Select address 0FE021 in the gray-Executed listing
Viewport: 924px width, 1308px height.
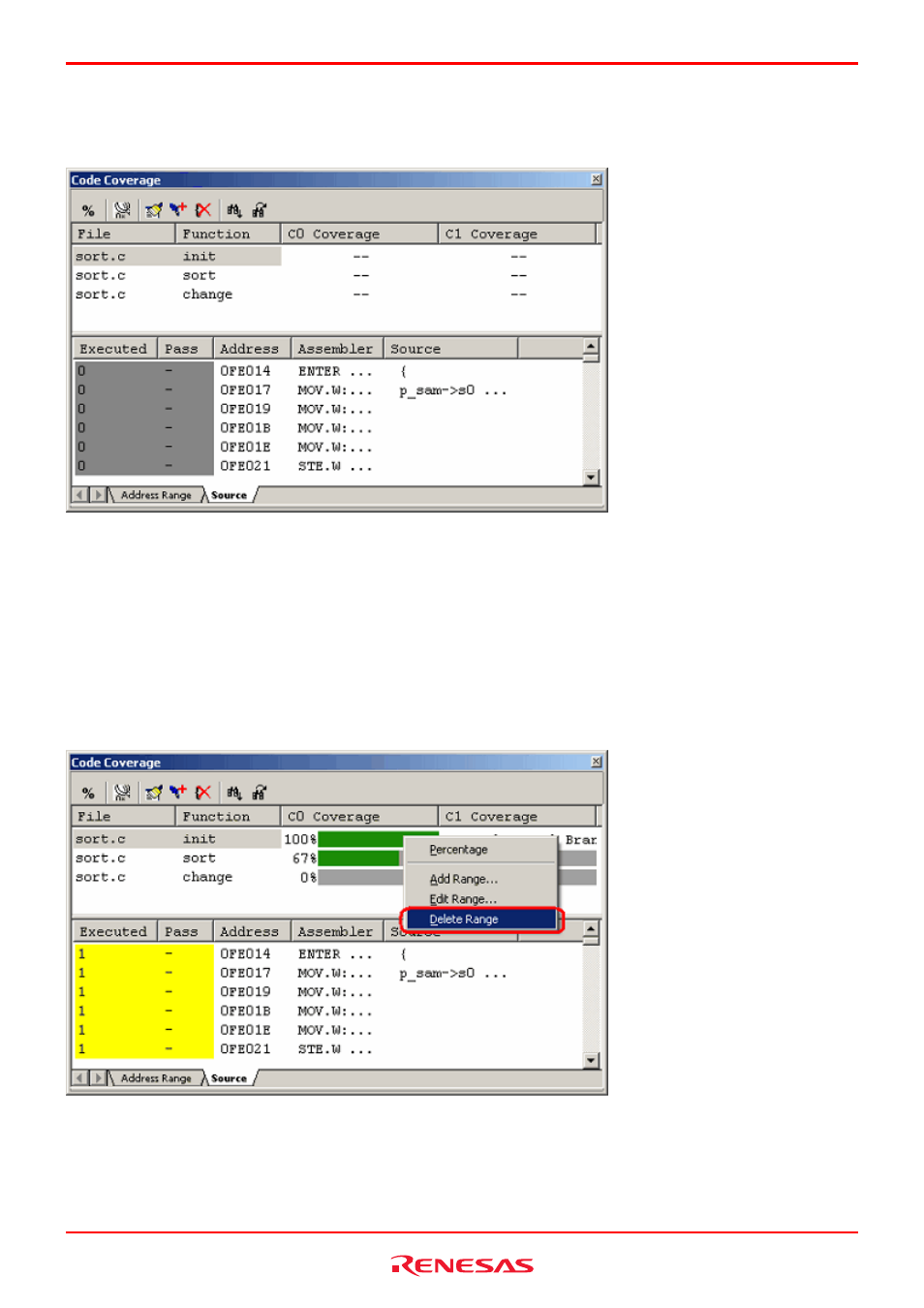click(245, 466)
